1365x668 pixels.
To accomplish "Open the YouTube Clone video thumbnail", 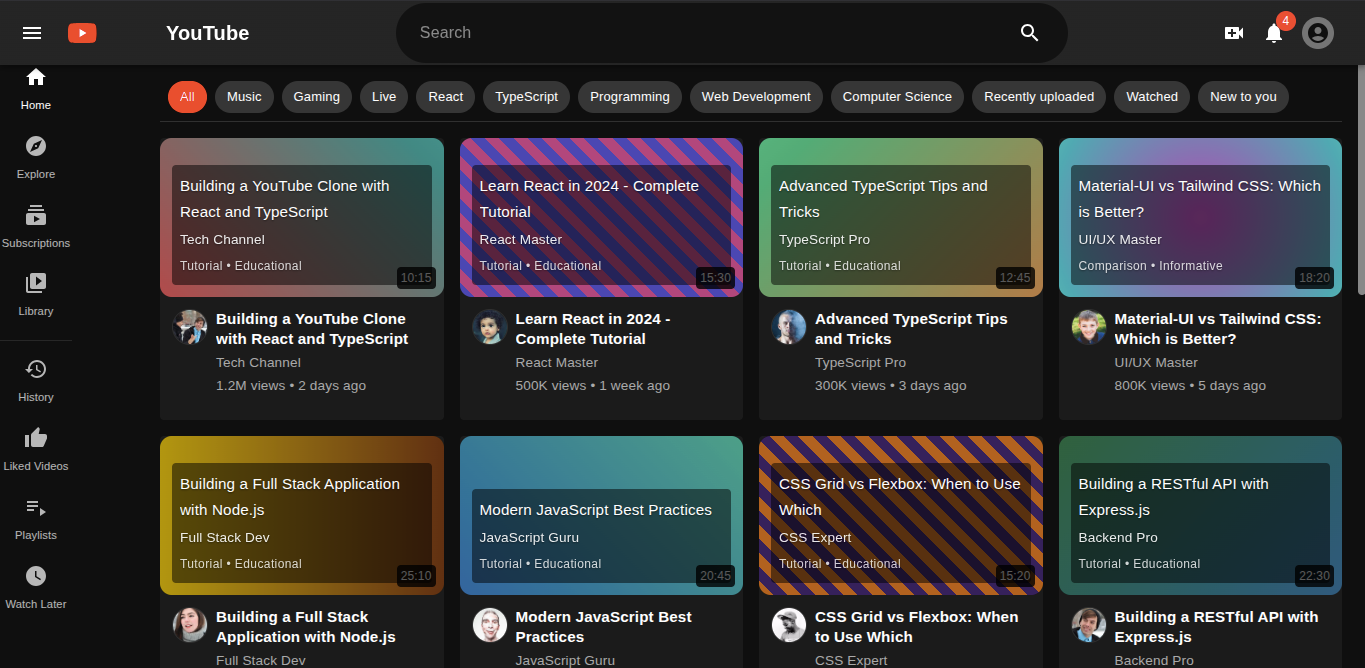I will tap(302, 217).
